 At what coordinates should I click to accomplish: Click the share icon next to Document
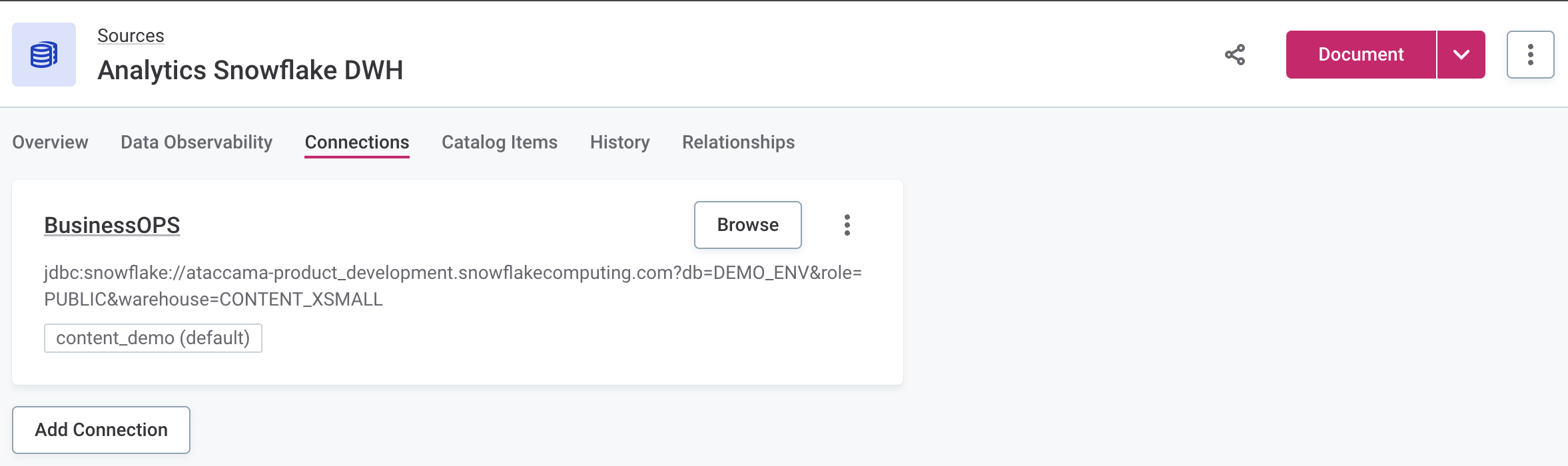click(x=1237, y=55)
